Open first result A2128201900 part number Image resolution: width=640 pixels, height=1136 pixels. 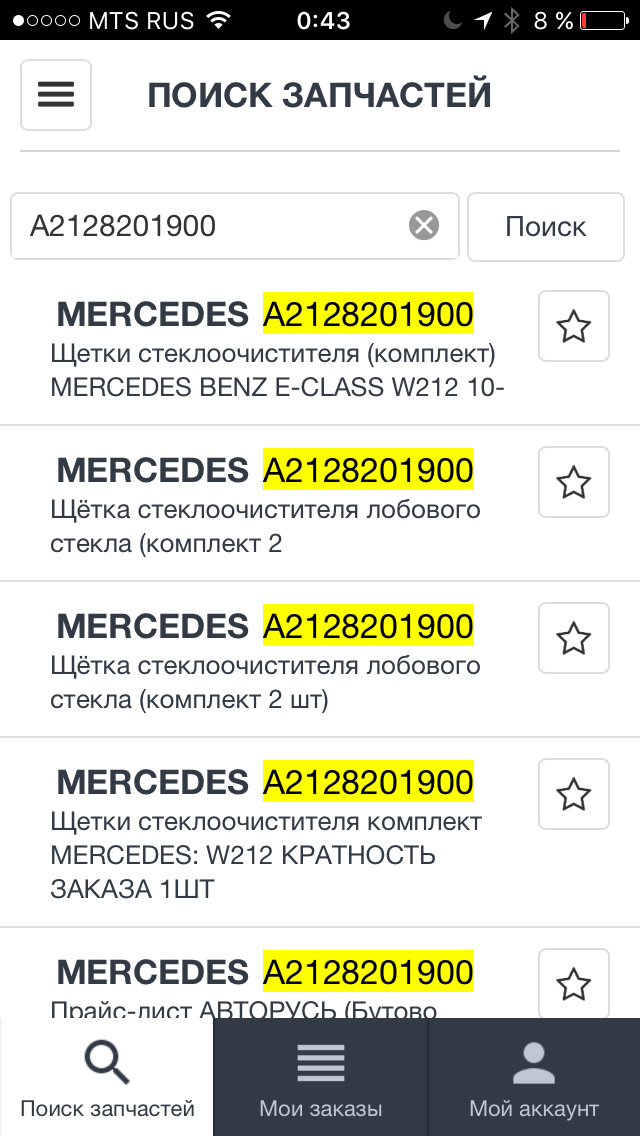[367, 314]
